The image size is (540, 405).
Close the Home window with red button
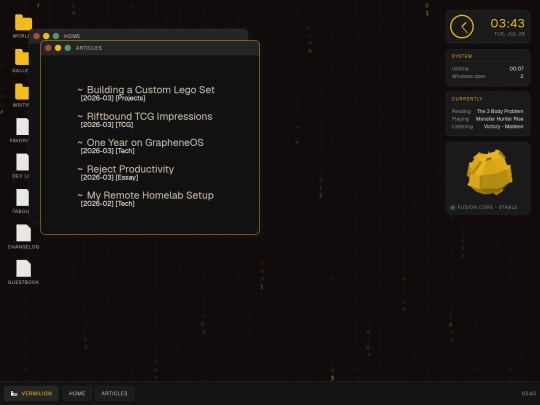37,36
